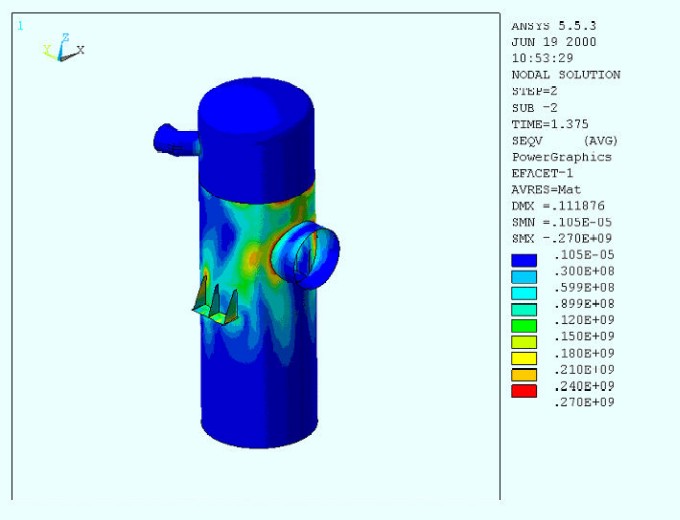Image resolution: width=680 pixels, height=520 pixels.
Task: Select the red legend color swatch
Action: point(524,391)
